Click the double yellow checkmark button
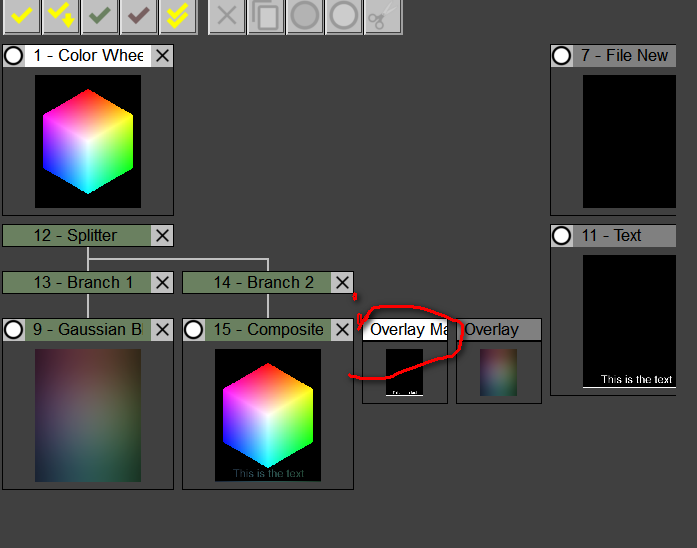The image size is (697, 548). [x=178, y=16]
